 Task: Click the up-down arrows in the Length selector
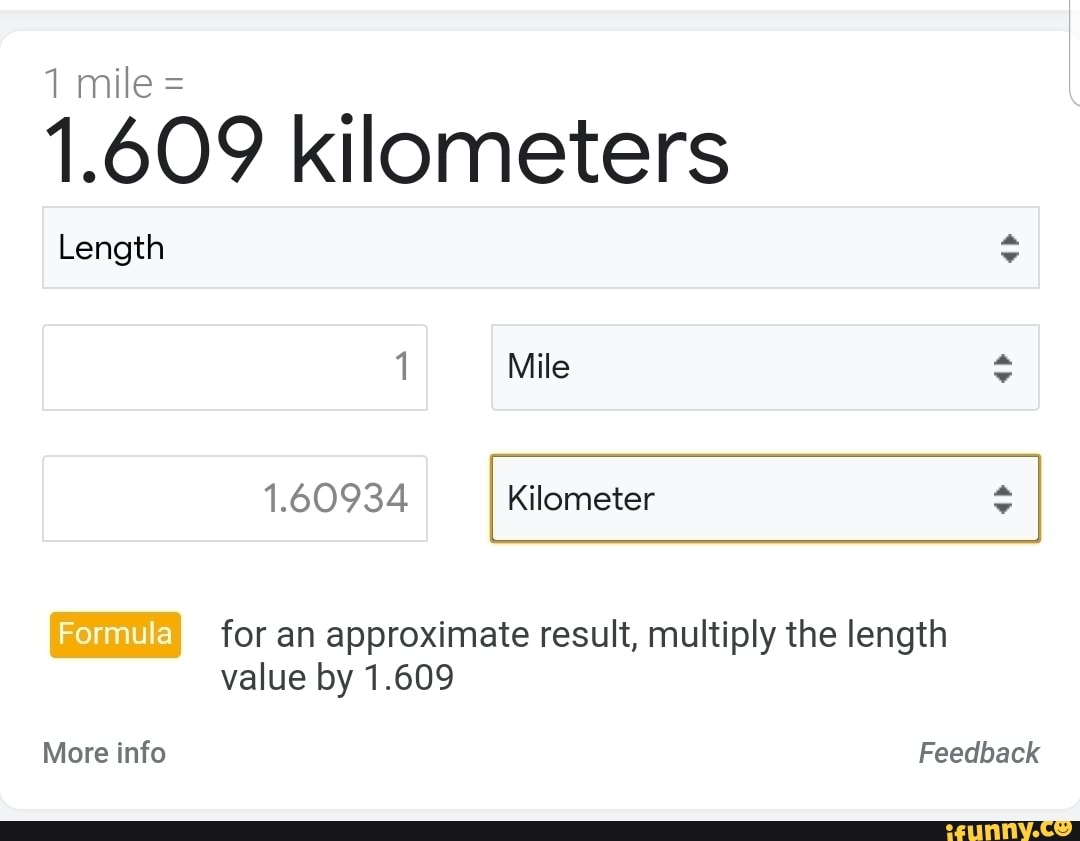click(1009, 248)
